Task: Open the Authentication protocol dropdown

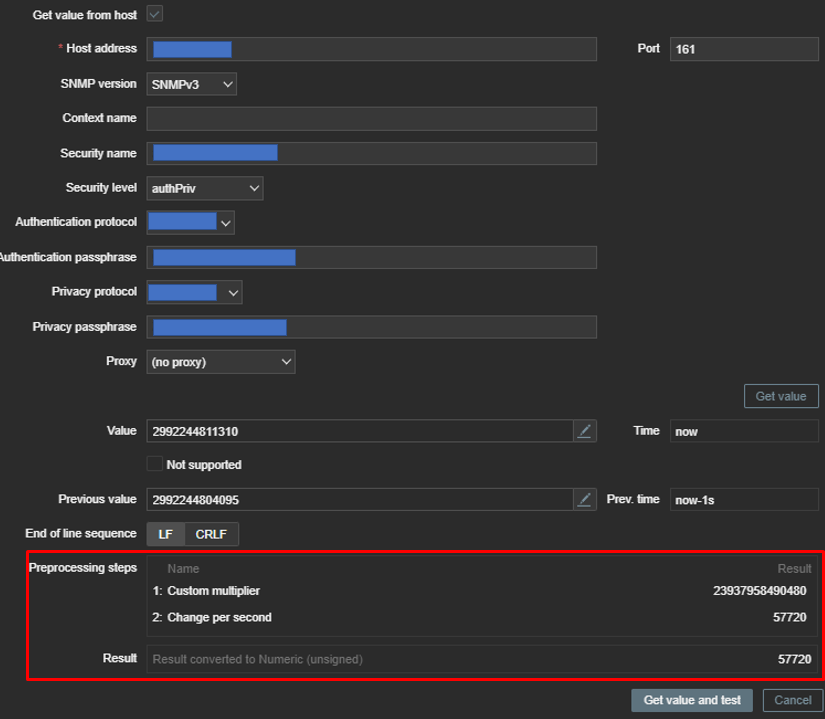Action: coord(190,222)
